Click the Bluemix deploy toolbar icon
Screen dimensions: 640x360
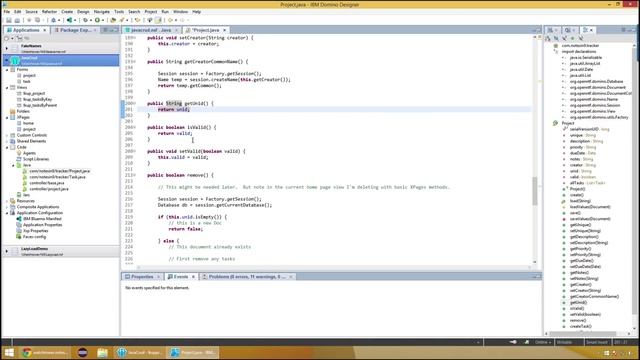(x=69, y=20)
